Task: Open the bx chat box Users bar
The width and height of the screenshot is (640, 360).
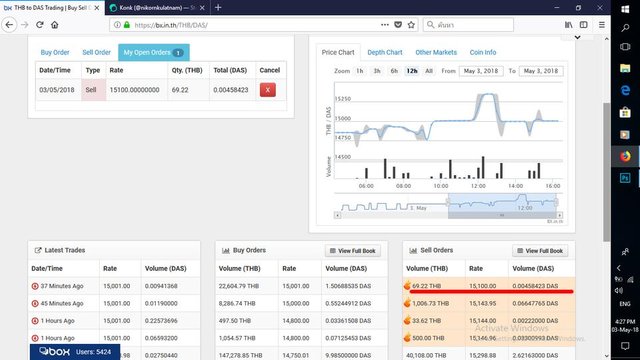Action: click(75, 352)
